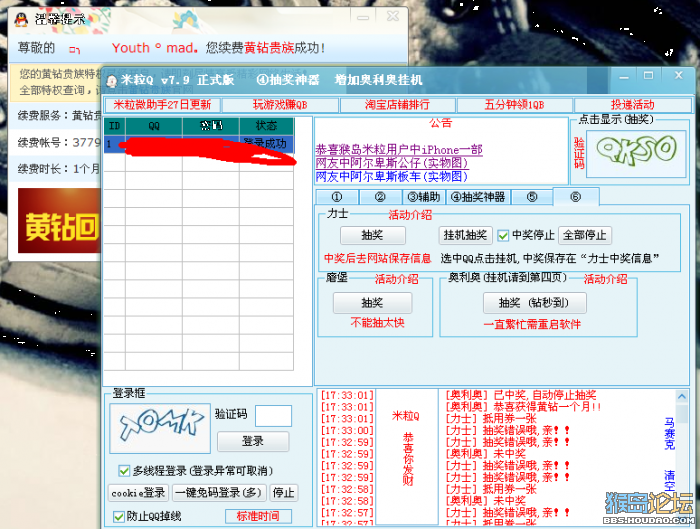Open the 米粒微助手27日更新 top link
This screenshot has height=529, width=700.
coord(162,105)
